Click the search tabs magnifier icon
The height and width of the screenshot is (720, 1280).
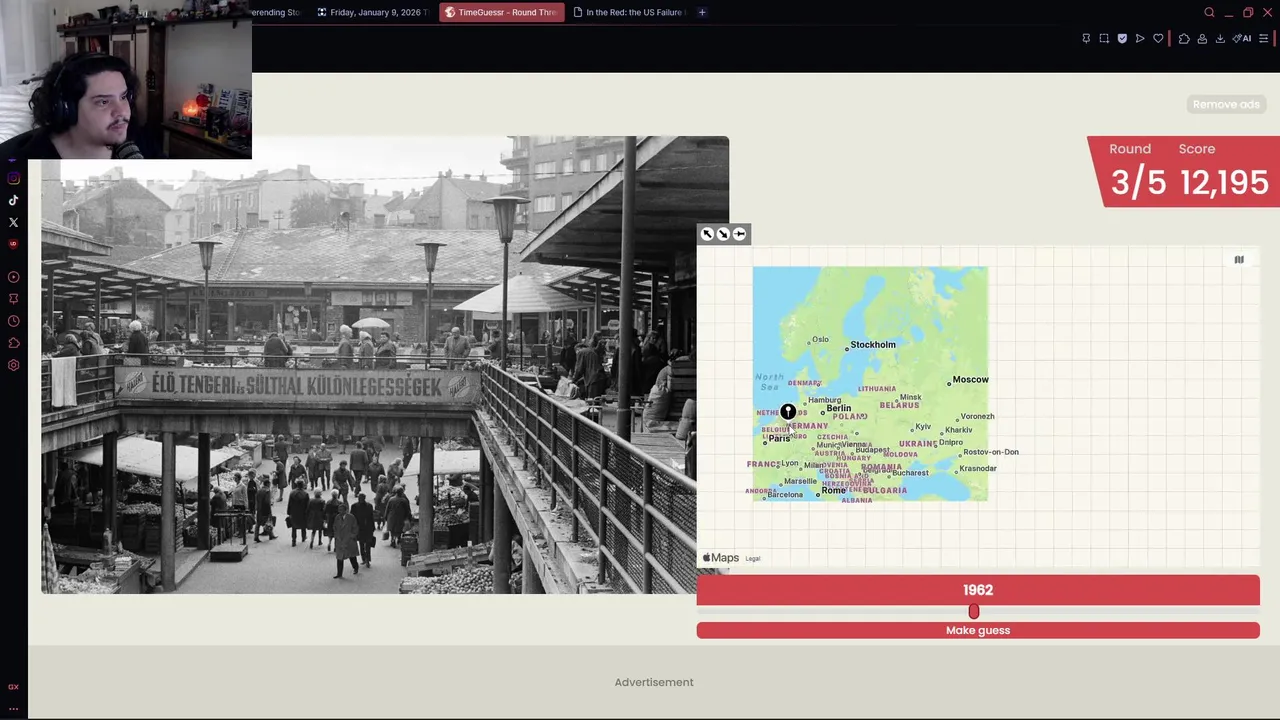click(x=1209, y=12)
